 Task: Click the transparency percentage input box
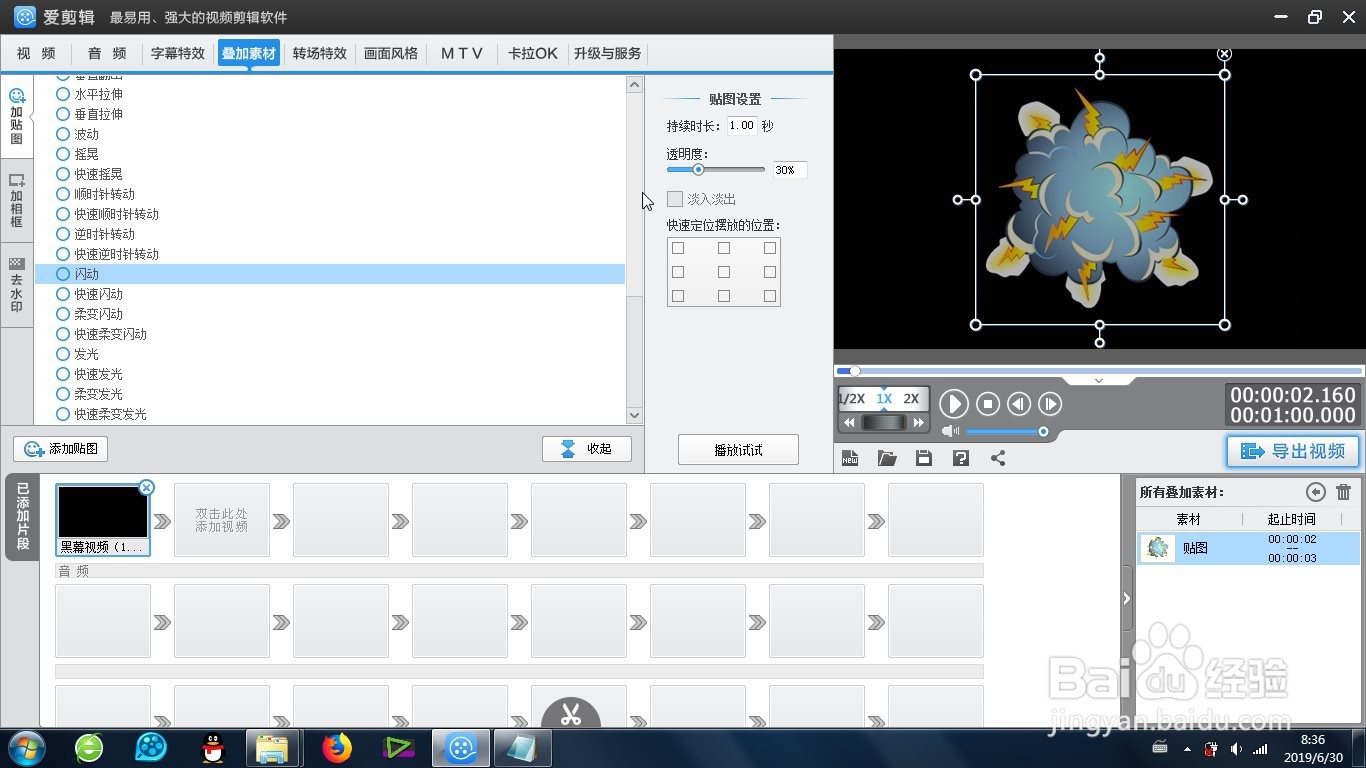[x=790, y=170]
